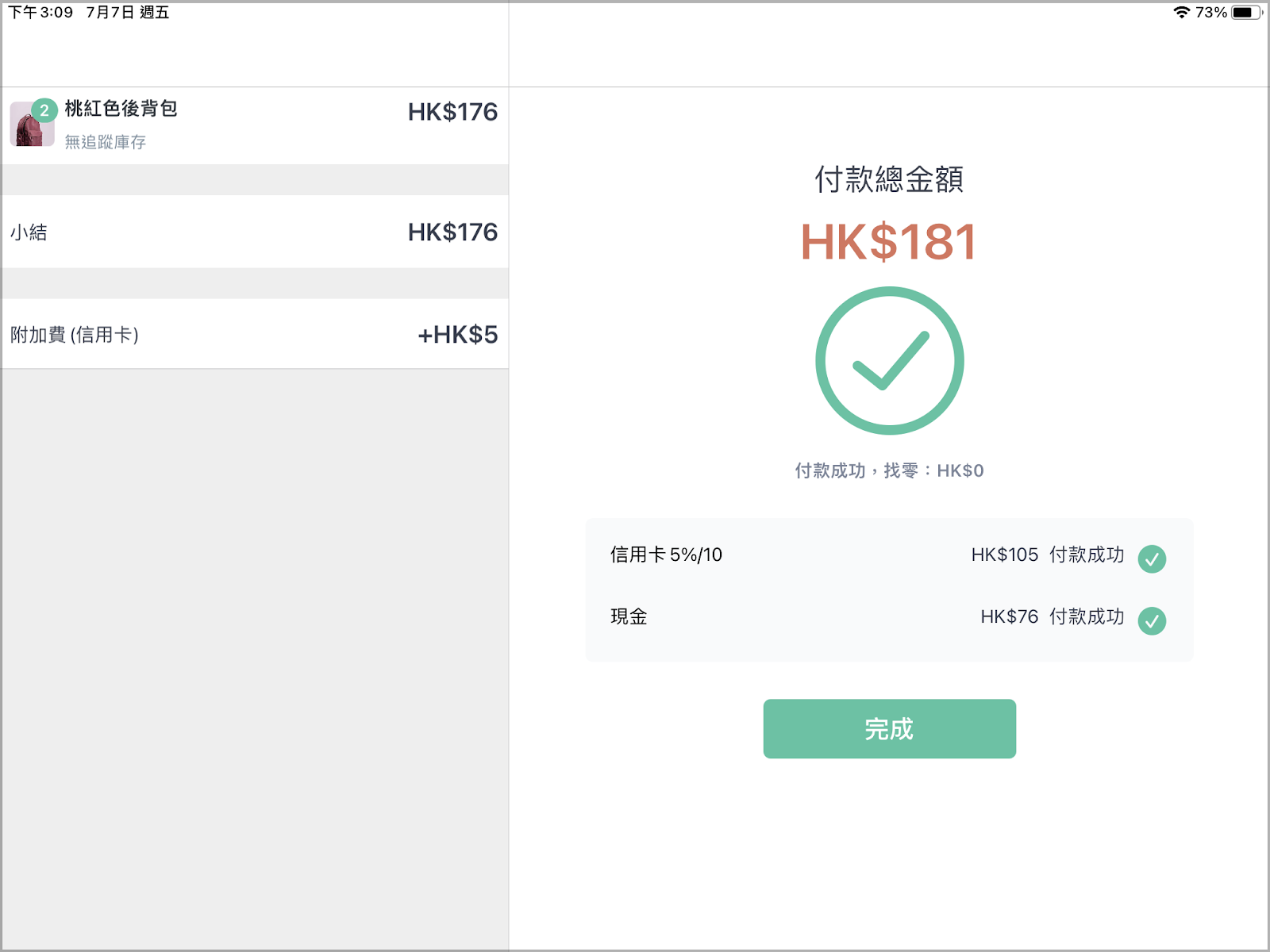
Task: Select the 桃紅色後背包 item name
Action: 121,109
